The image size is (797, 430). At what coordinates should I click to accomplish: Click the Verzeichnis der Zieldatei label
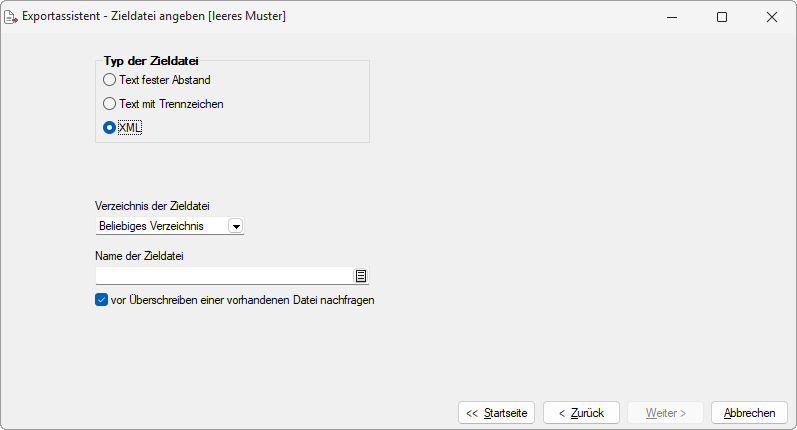coord(152,206)
